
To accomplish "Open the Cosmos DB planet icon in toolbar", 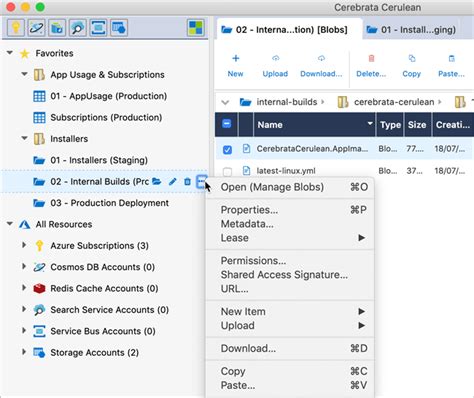I will tap(36, 27).
